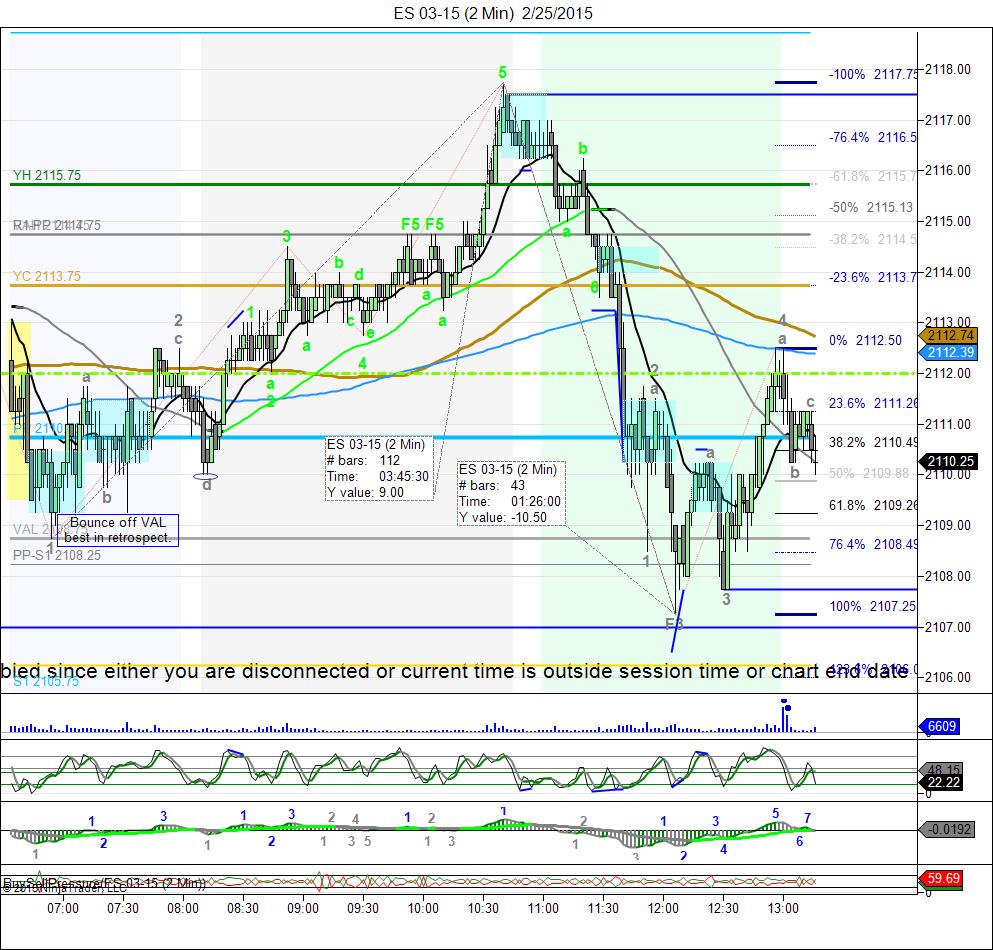Image resolution: width=993 pixels, height=950 pixels.
Task: Select the blue 2112.39 price marker
Action: coord(951,352)
